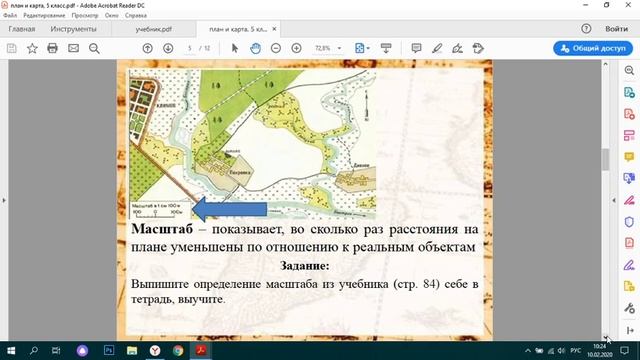The height and width of the screenshot is (360, 640).
Task: Open Organize Pages pink sidebar tool
Action: (x=629, y=136)
